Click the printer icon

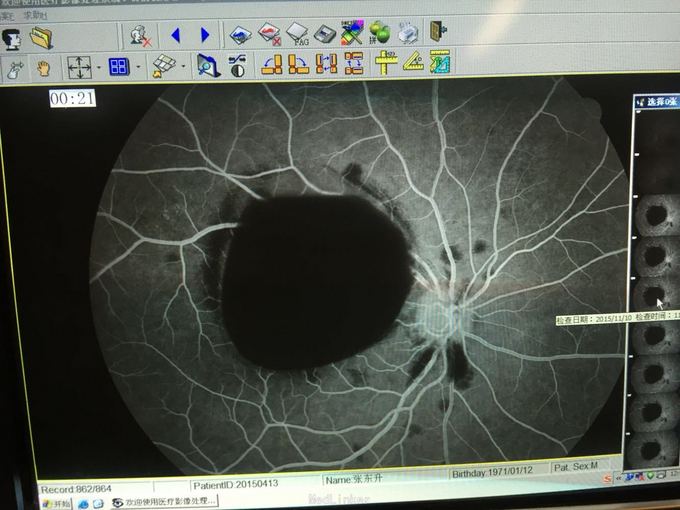point(407,34)
